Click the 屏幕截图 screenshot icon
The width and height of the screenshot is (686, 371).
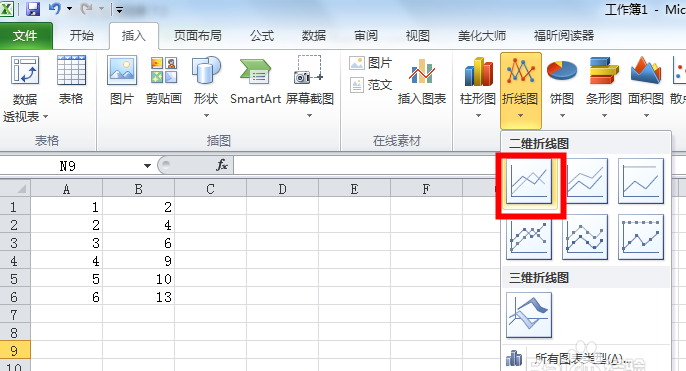point(309,70)
